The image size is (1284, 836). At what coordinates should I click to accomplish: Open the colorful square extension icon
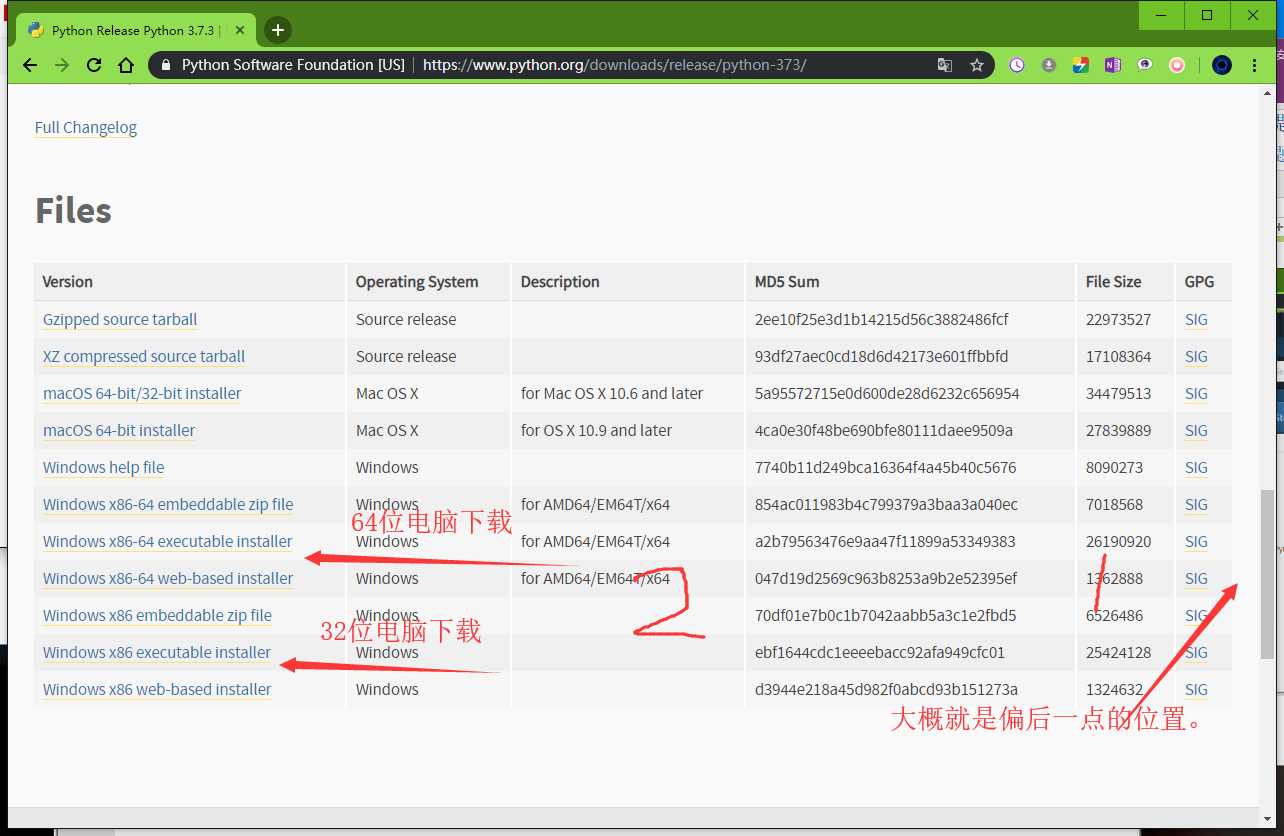(1081, 65)
